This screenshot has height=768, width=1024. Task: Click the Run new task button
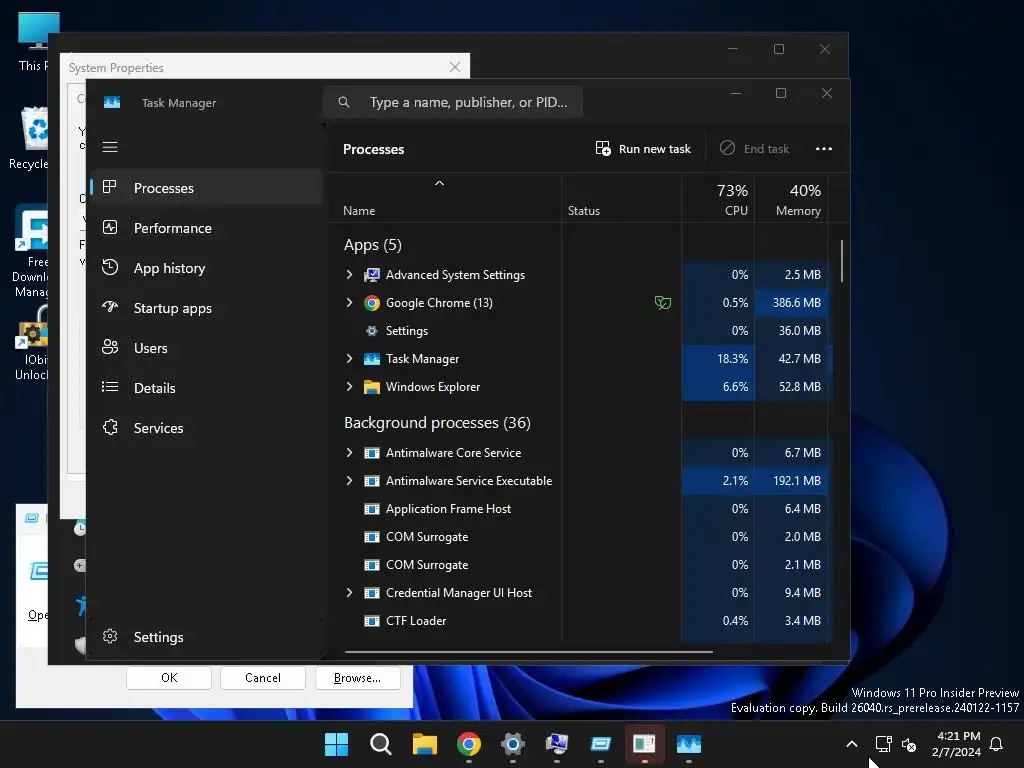click(x=643, y=149)
